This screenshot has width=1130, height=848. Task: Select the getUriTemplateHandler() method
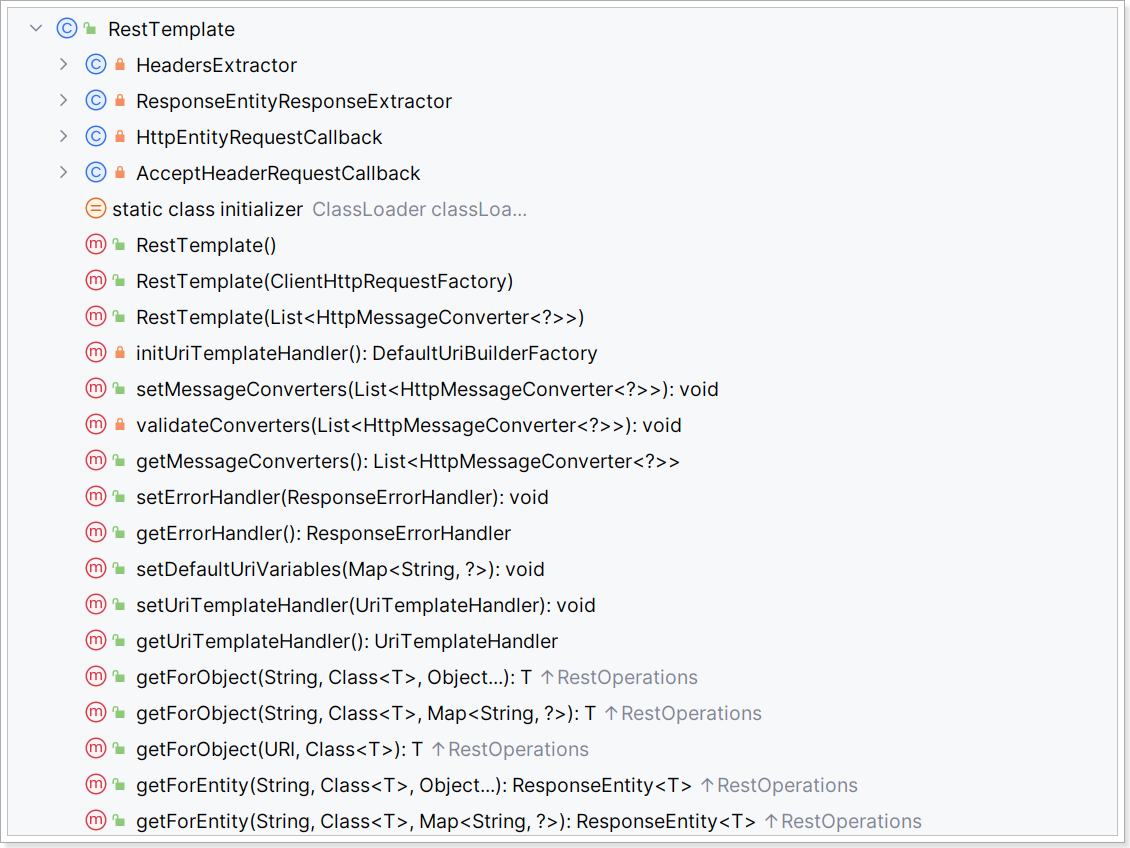coord(347,641)
